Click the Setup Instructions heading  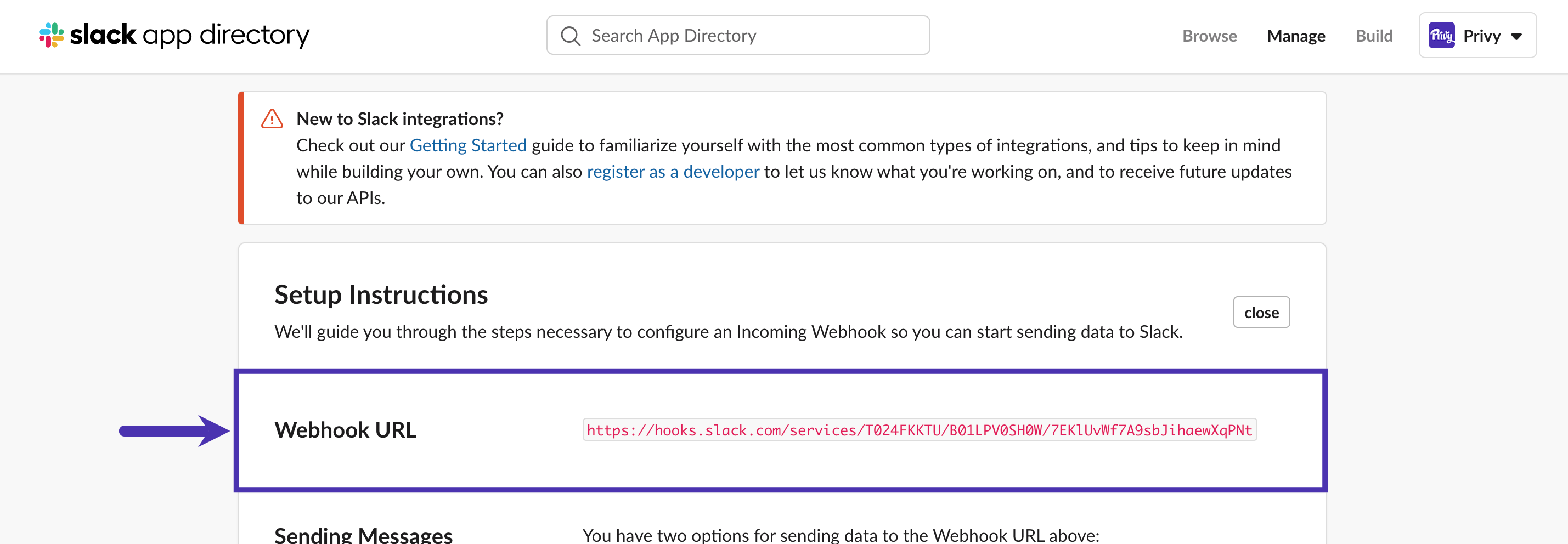tap(381, 295)
